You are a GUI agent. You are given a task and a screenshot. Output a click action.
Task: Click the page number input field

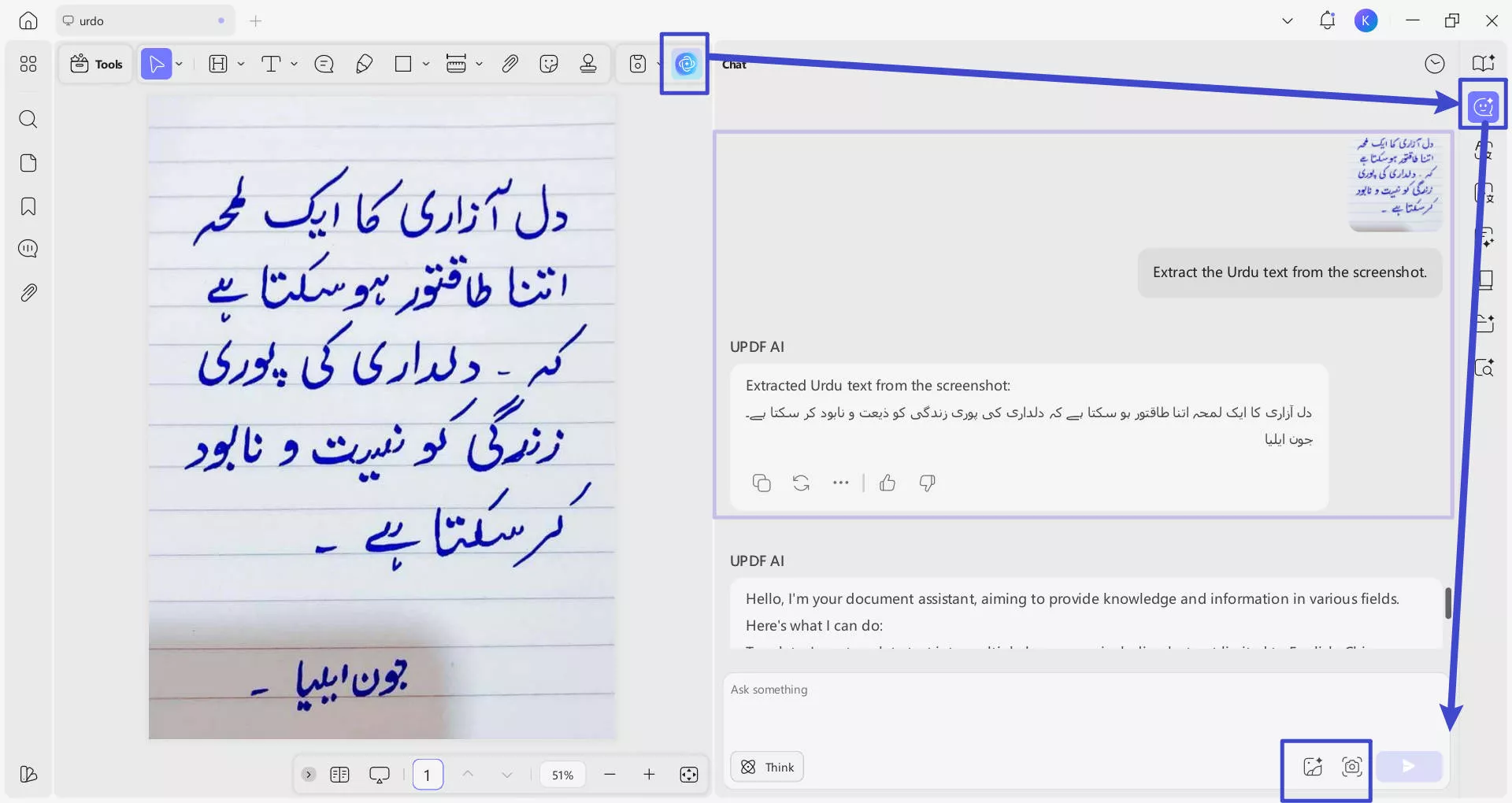(x=428, y=774)
